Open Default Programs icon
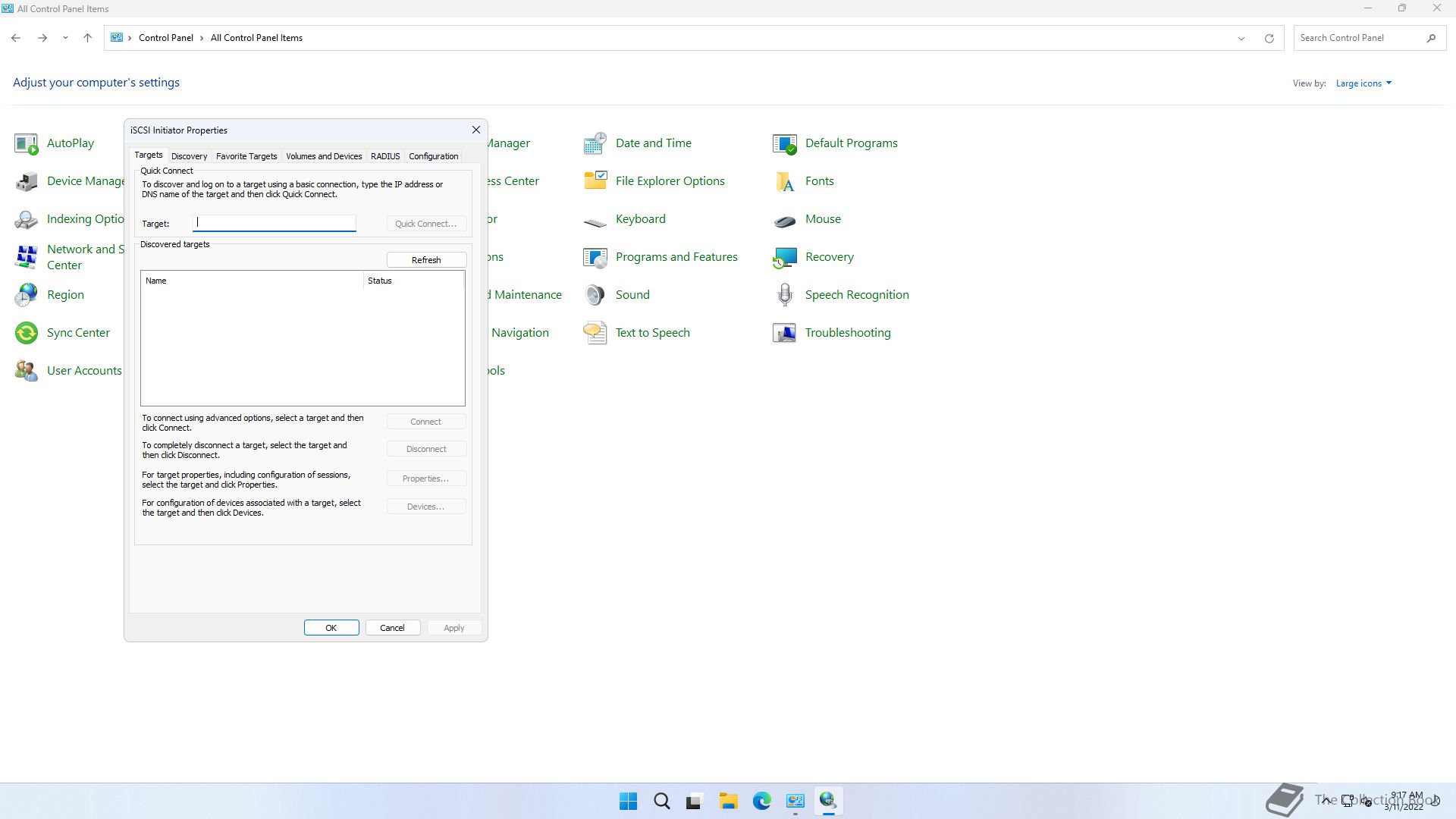1456x819 pixels. click(x=785, y=143)
